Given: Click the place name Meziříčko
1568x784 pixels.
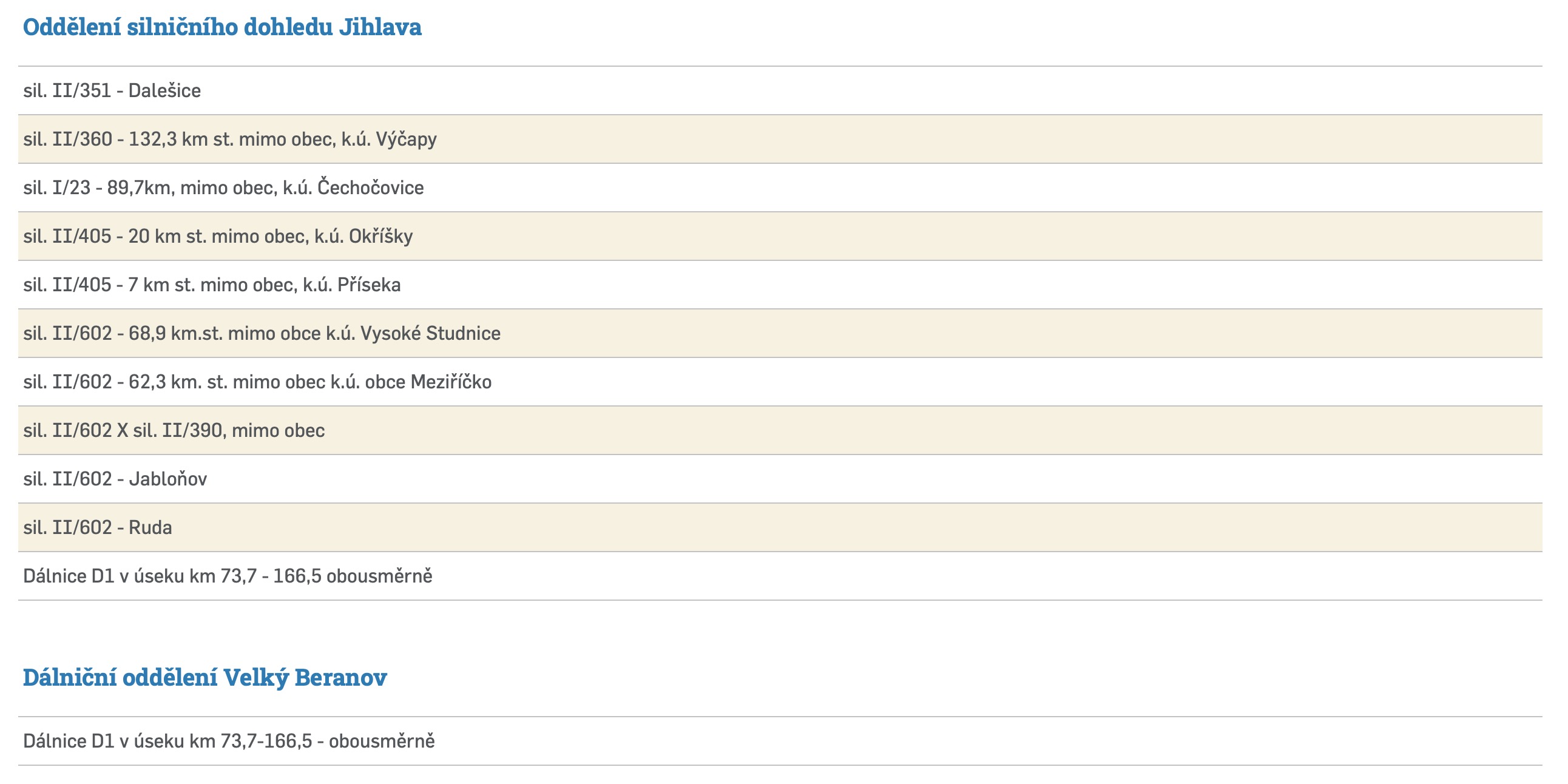Looking at the screenshot, I should (x=450, y=382).
